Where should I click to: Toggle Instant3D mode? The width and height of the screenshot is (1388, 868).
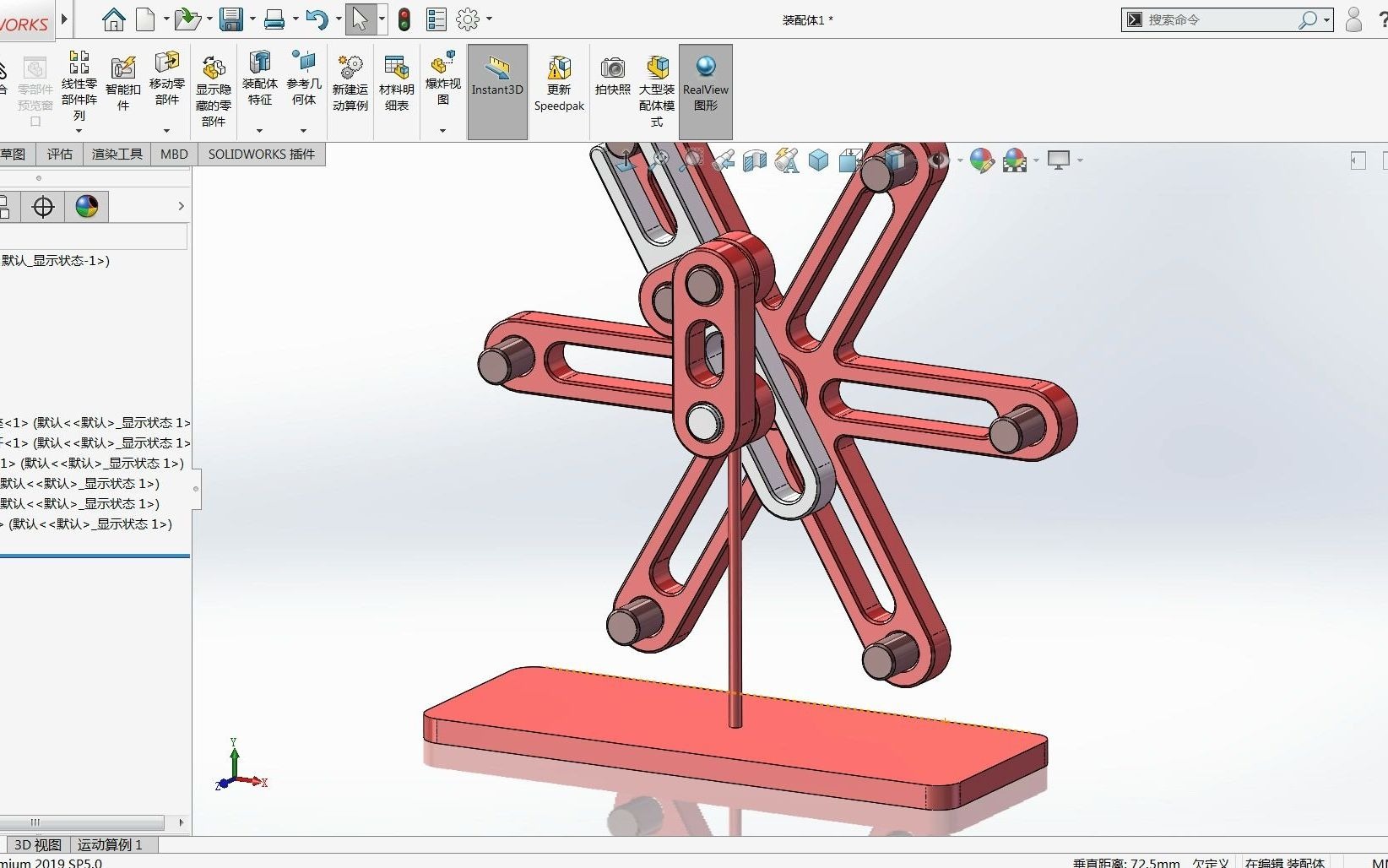[497, 91]
